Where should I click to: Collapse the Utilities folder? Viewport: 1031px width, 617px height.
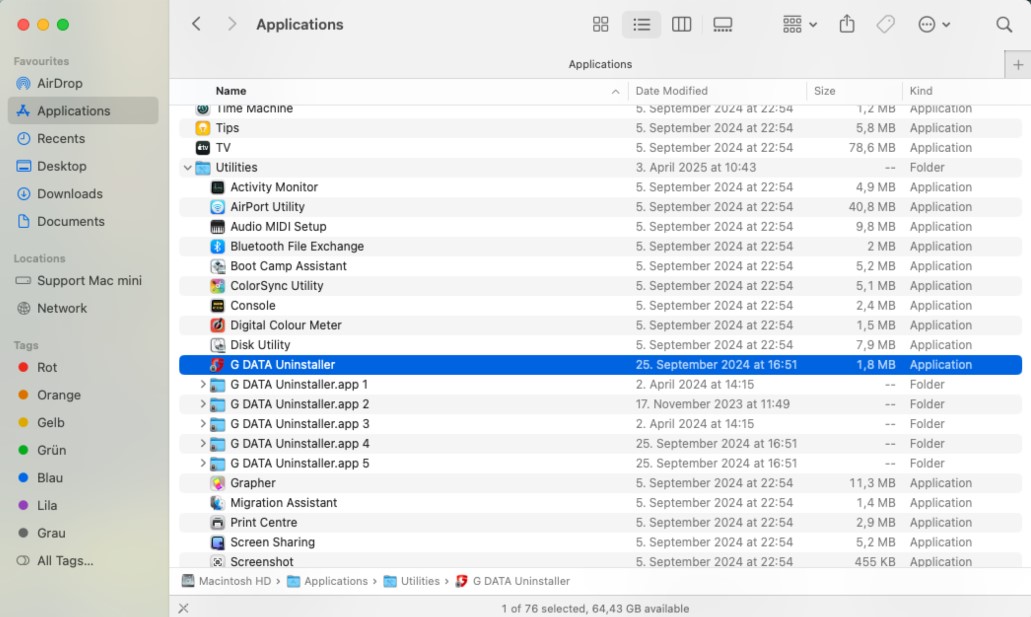(x=188, y=168)
